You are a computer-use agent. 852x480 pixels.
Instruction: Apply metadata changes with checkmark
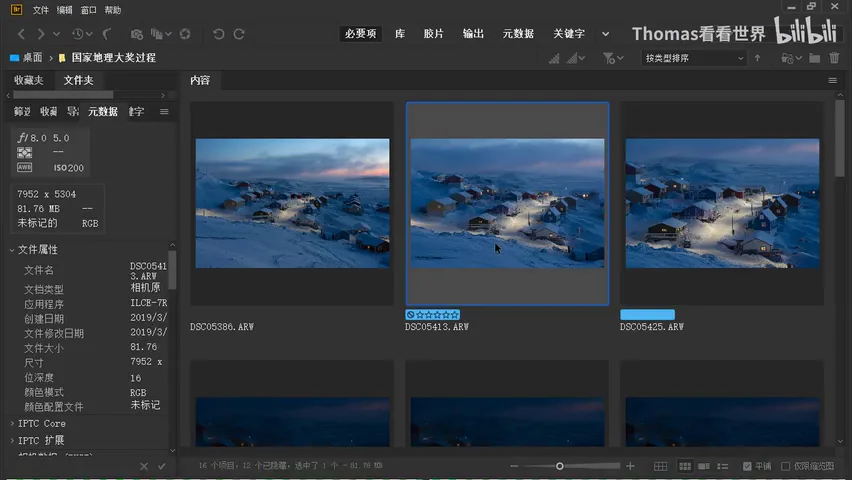click(x=162, y=466)
